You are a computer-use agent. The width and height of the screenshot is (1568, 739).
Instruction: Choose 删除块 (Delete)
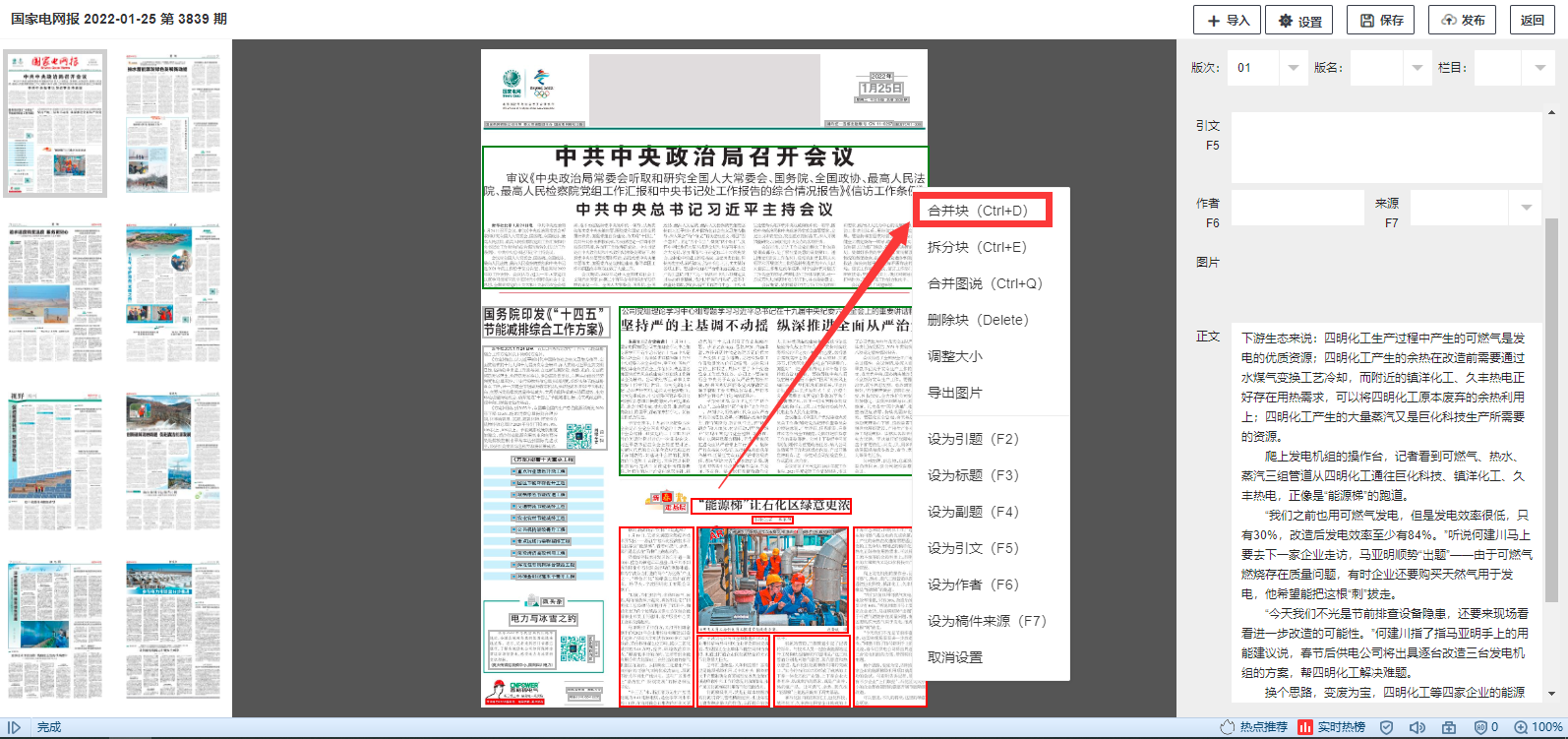point(992,320)
